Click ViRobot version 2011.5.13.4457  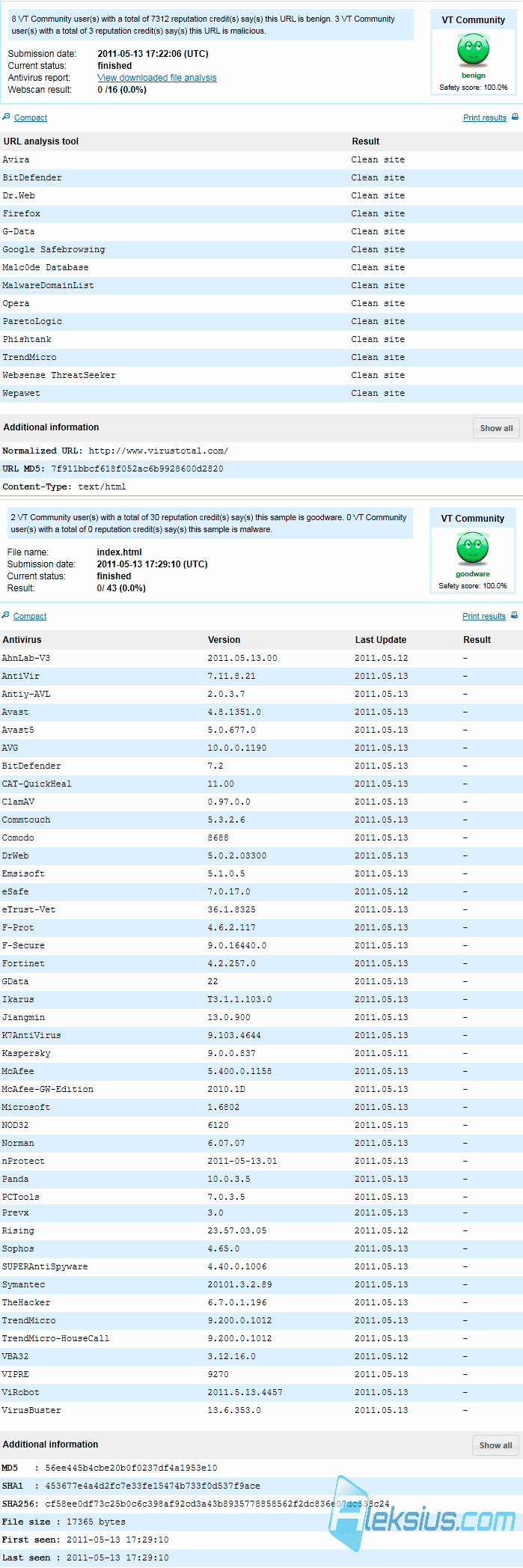tap(245, 1392)
